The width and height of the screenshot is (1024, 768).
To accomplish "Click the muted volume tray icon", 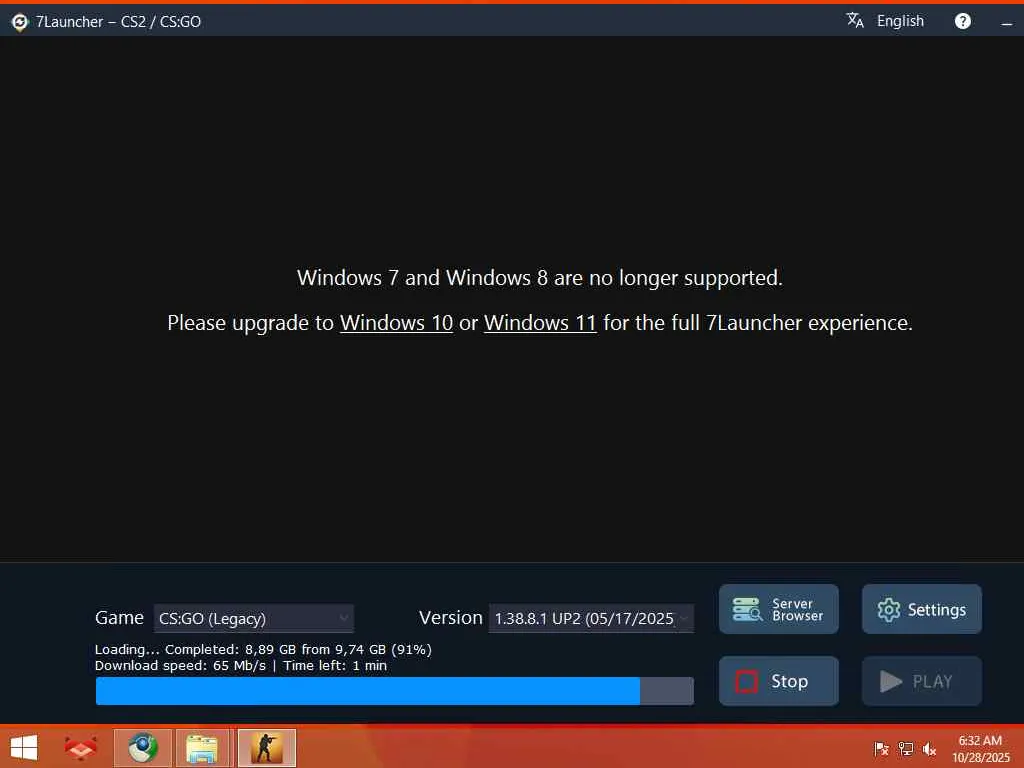I will 929,749.
